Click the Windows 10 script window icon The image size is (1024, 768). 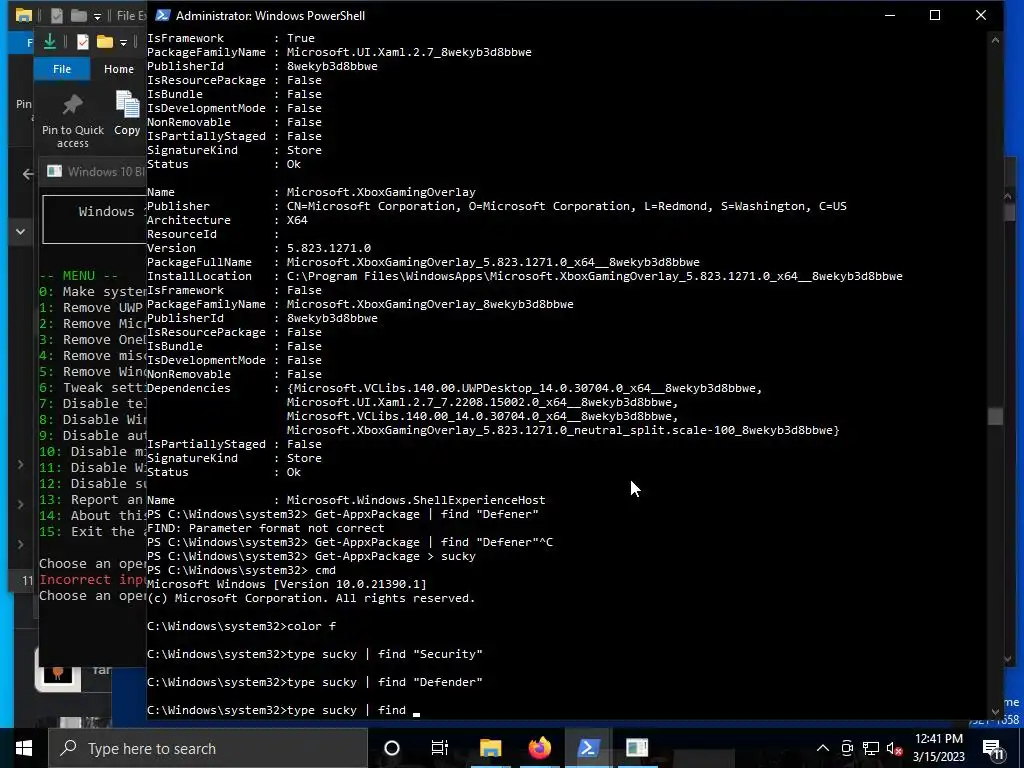[55, 171]
